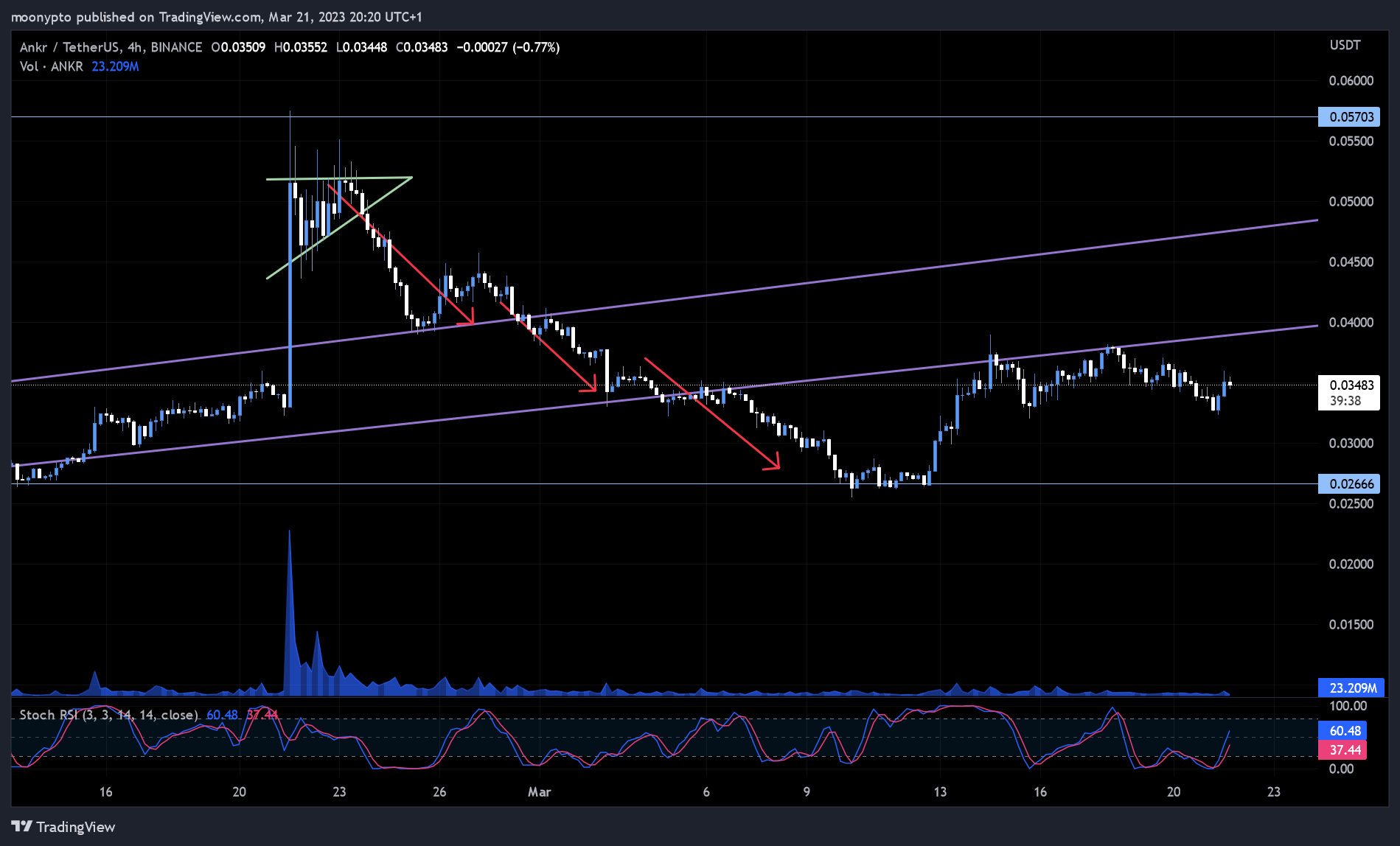The height and width of the screenshot is (846, 1400).
Task: Click the Ankr / TetherUS symbol title
Action: pyautogui.click(x=111, y=47)
